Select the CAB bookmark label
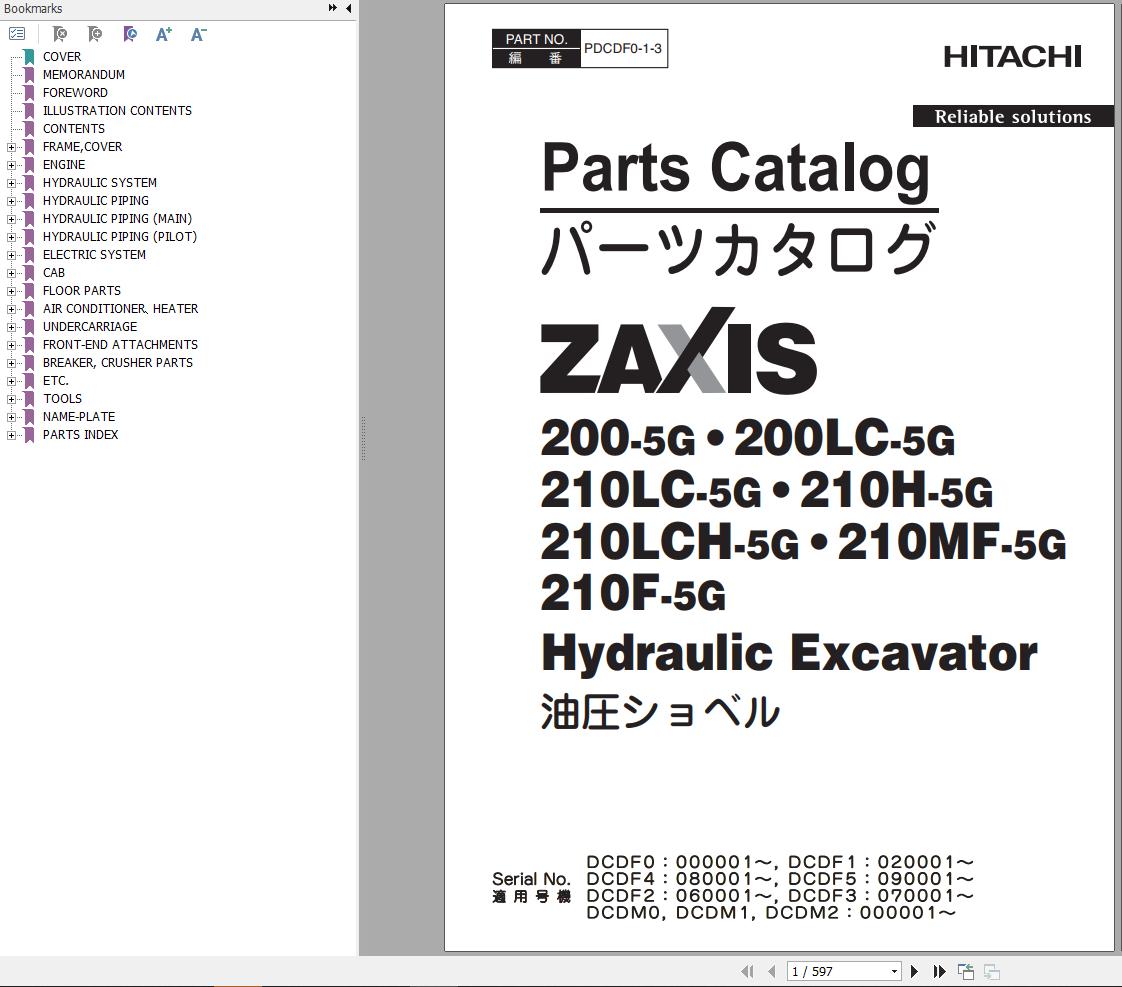Image resolution: width=1122 pixels, height=987 pixels. 54,273
